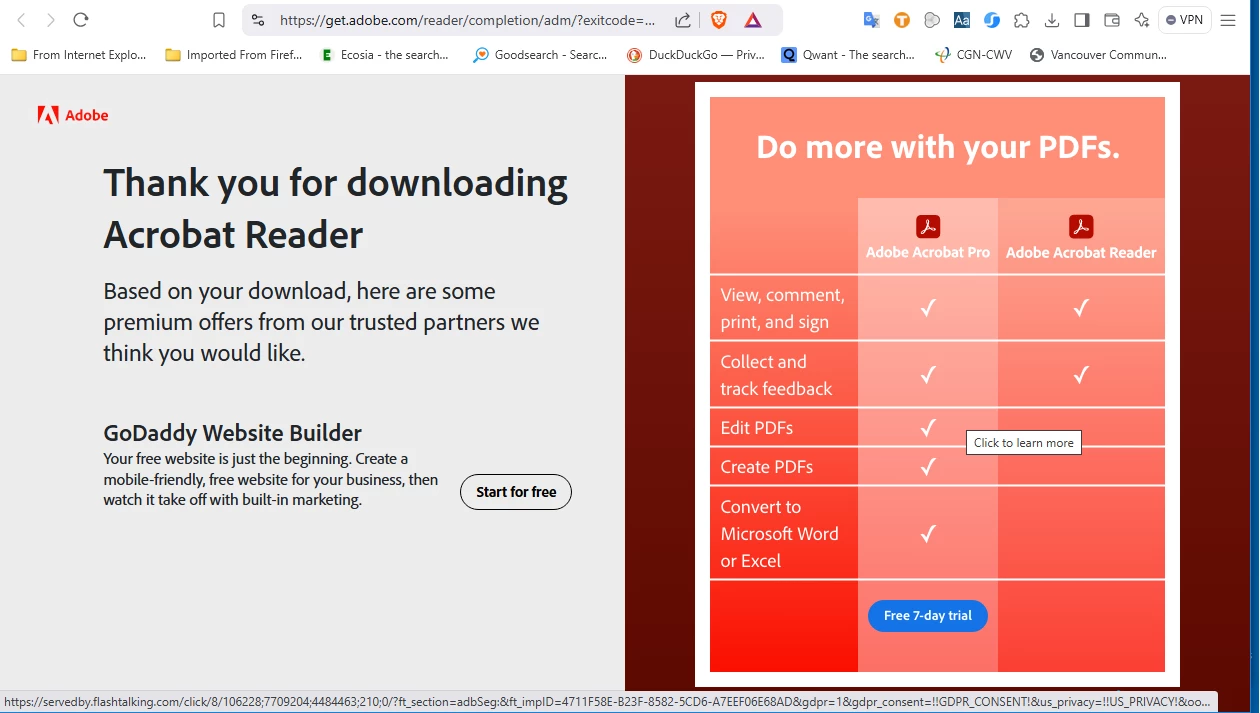Go back to the previous page

click(x=21, y=20)
